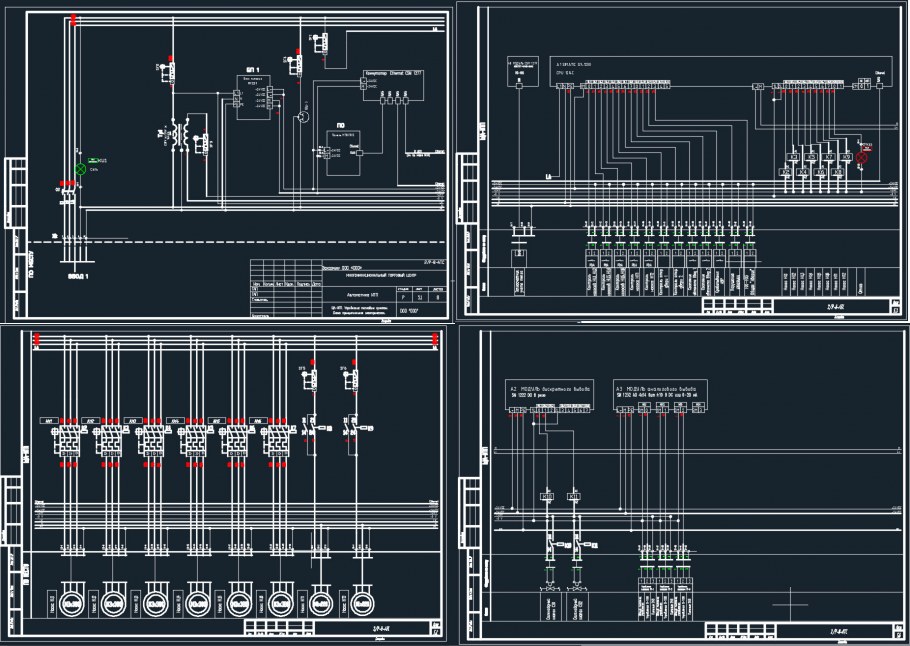This screenshot has width=910, height=646.
Task: Select the K9 relay box
Action: click(x=847, y=159)
